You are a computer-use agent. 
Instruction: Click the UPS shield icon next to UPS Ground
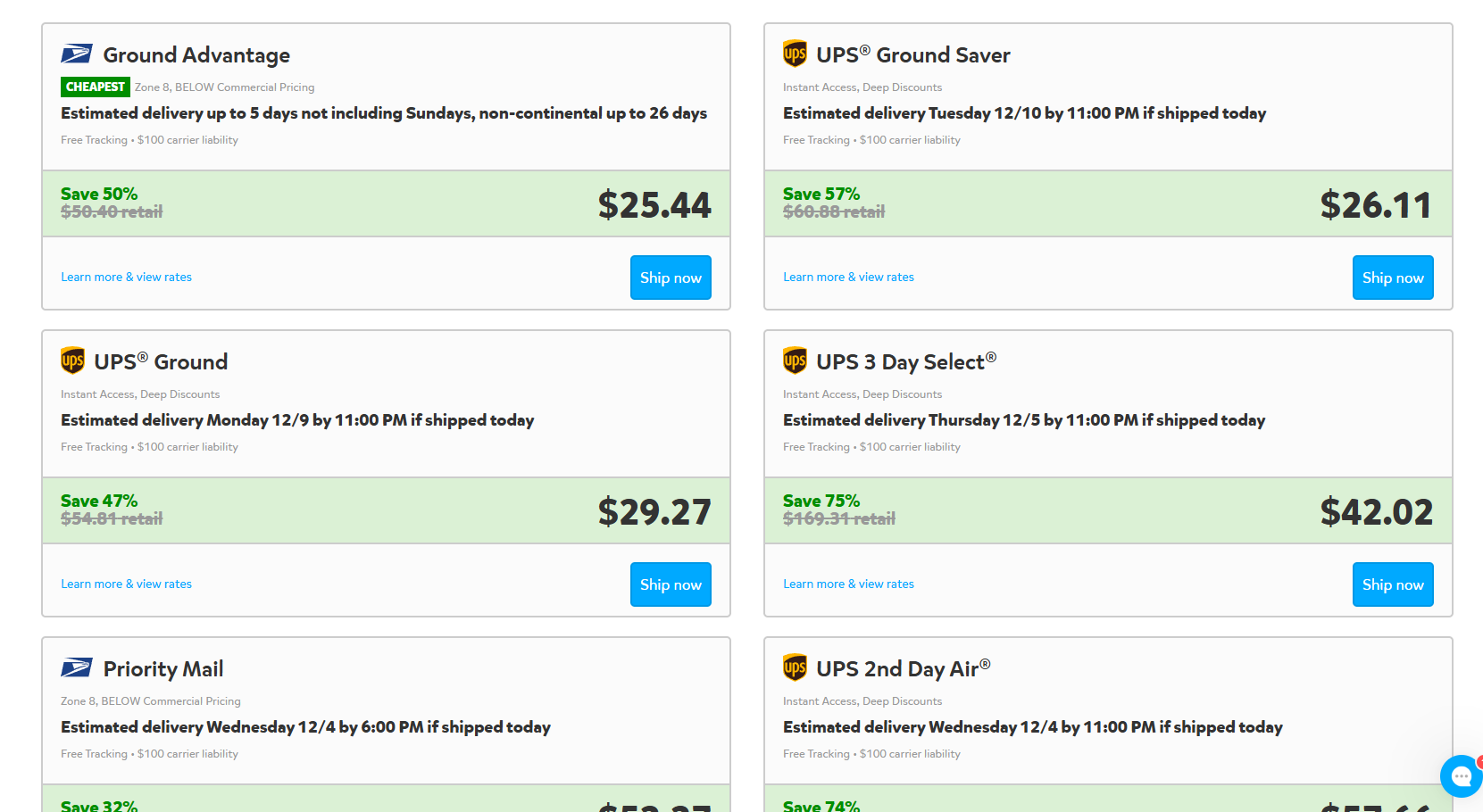pyautogui.click(x=72, y=360)
